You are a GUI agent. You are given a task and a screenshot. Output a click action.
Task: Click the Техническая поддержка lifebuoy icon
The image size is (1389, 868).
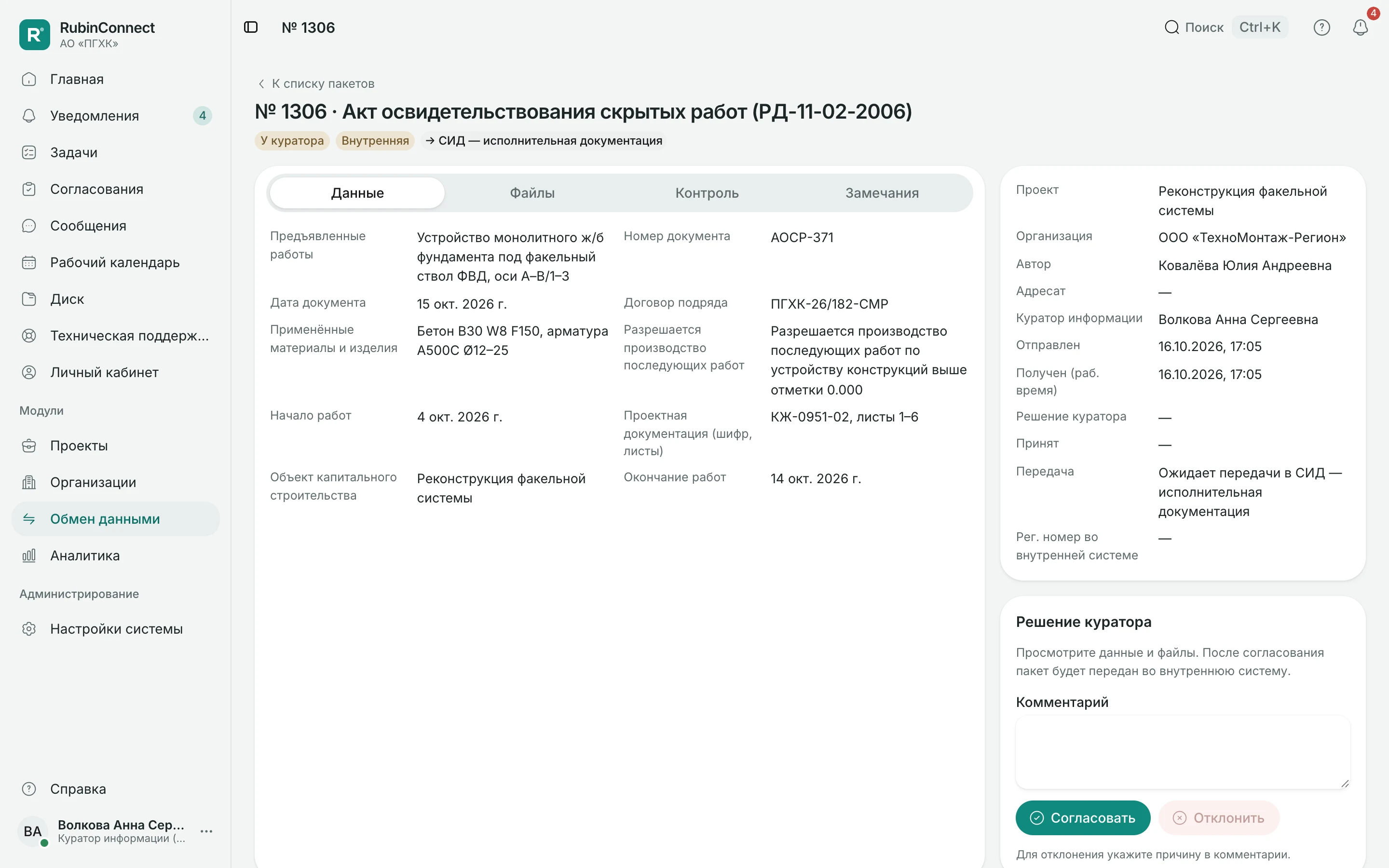click(x=29, y=336)
